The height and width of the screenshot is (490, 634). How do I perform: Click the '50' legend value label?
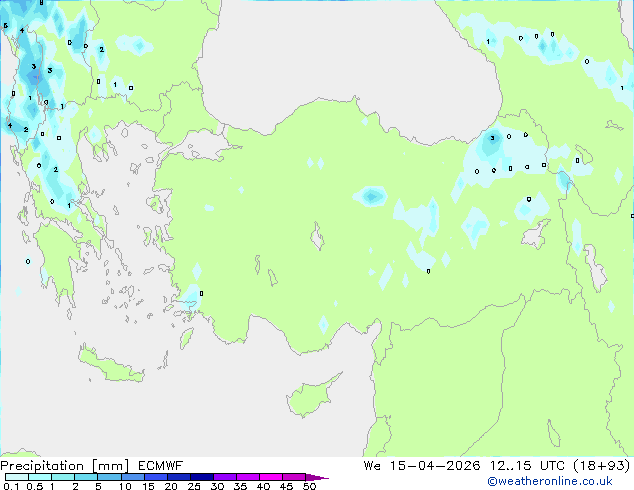pyautogui.click(x=309, y=486)
